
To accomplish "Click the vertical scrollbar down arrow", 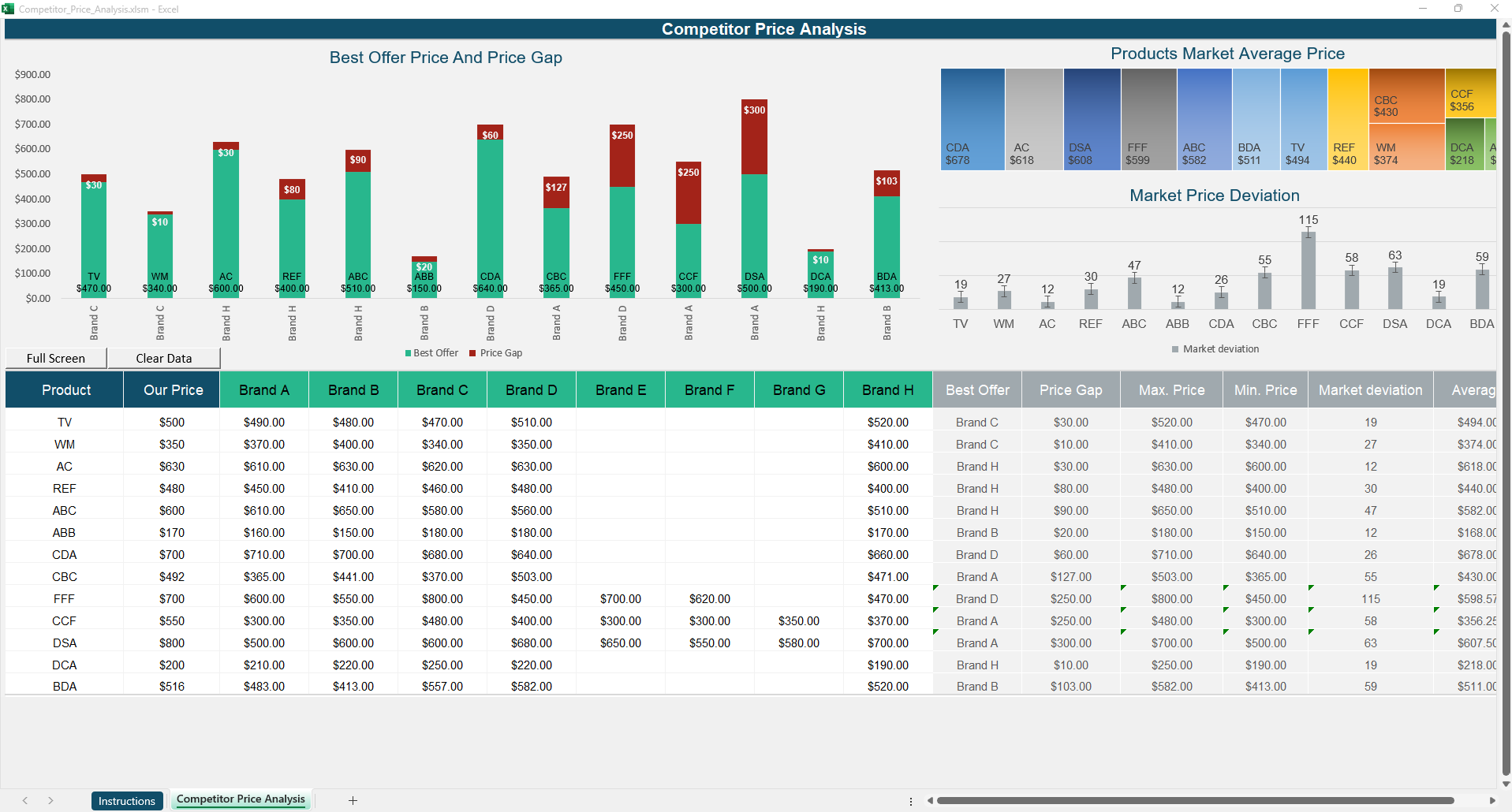I will 1506,784.
